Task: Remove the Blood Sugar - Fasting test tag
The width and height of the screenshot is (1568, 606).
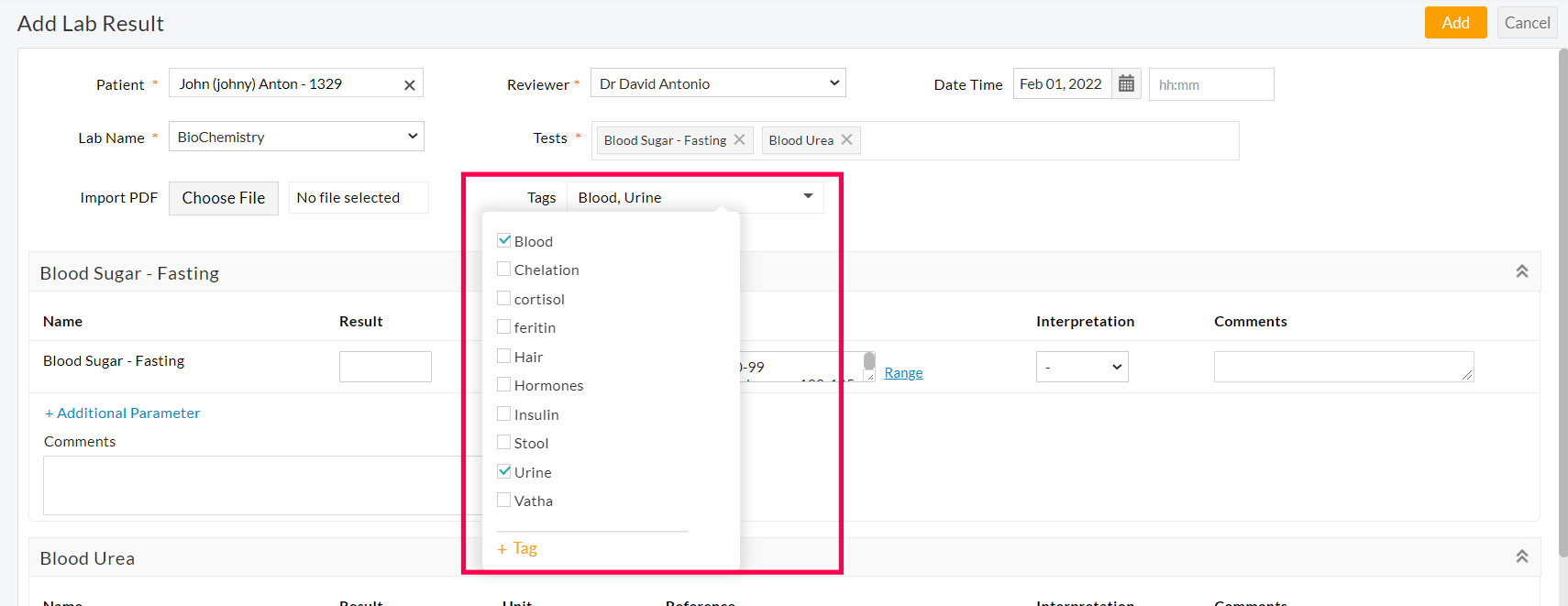Action: pos(739,139)
